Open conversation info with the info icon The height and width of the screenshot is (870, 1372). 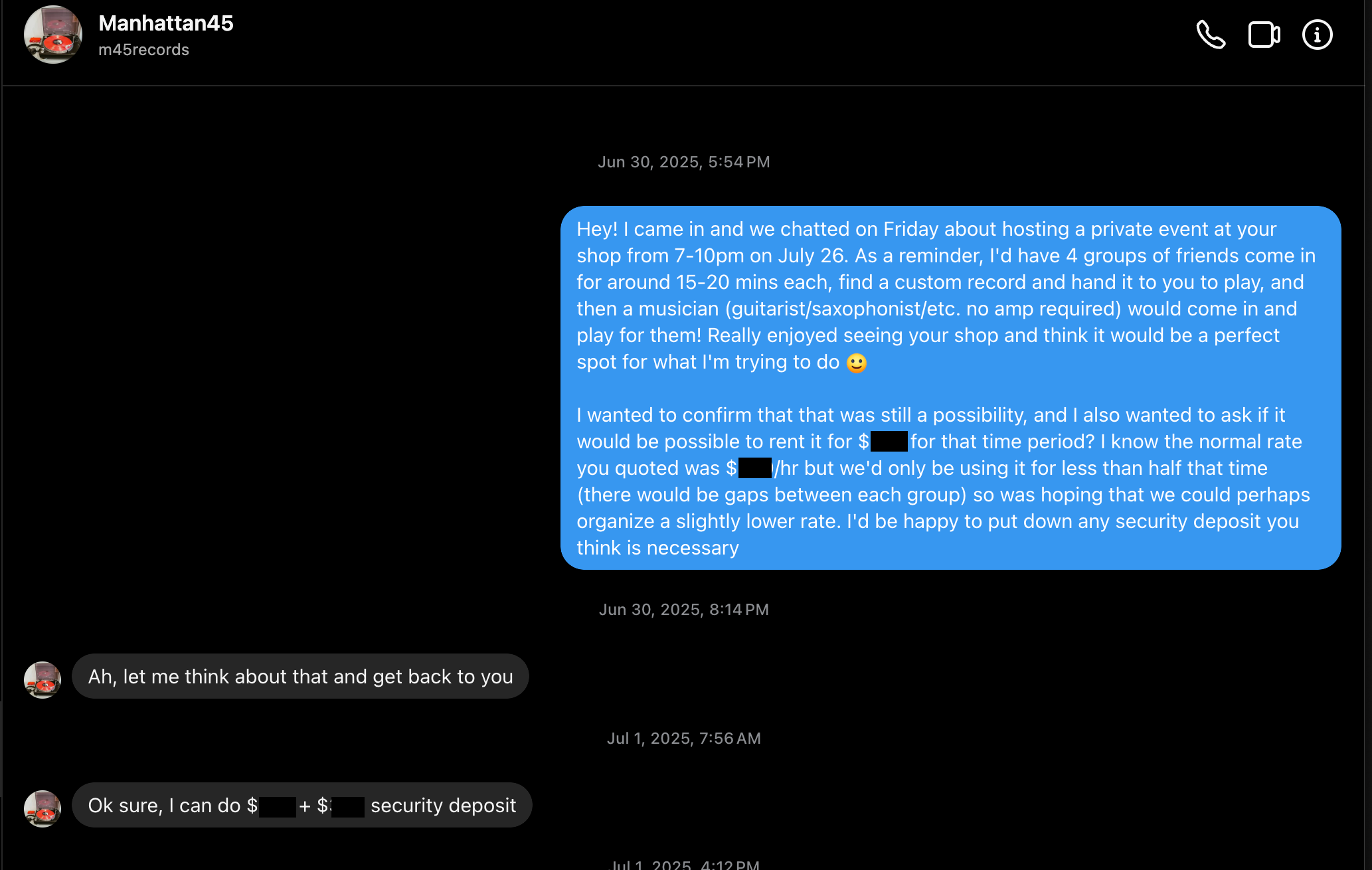point(1317,35)
